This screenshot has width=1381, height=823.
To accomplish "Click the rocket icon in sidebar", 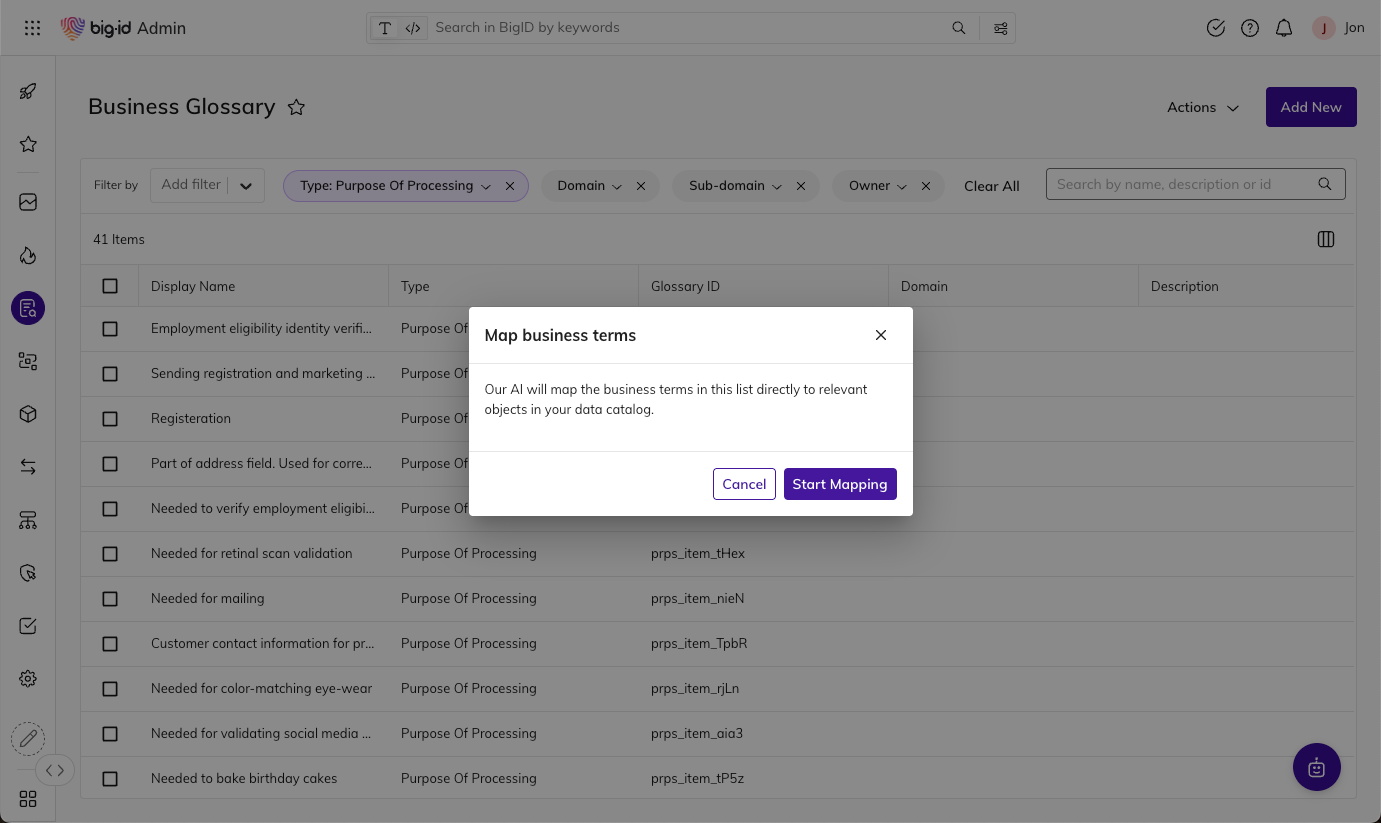I will pos(28,92).
